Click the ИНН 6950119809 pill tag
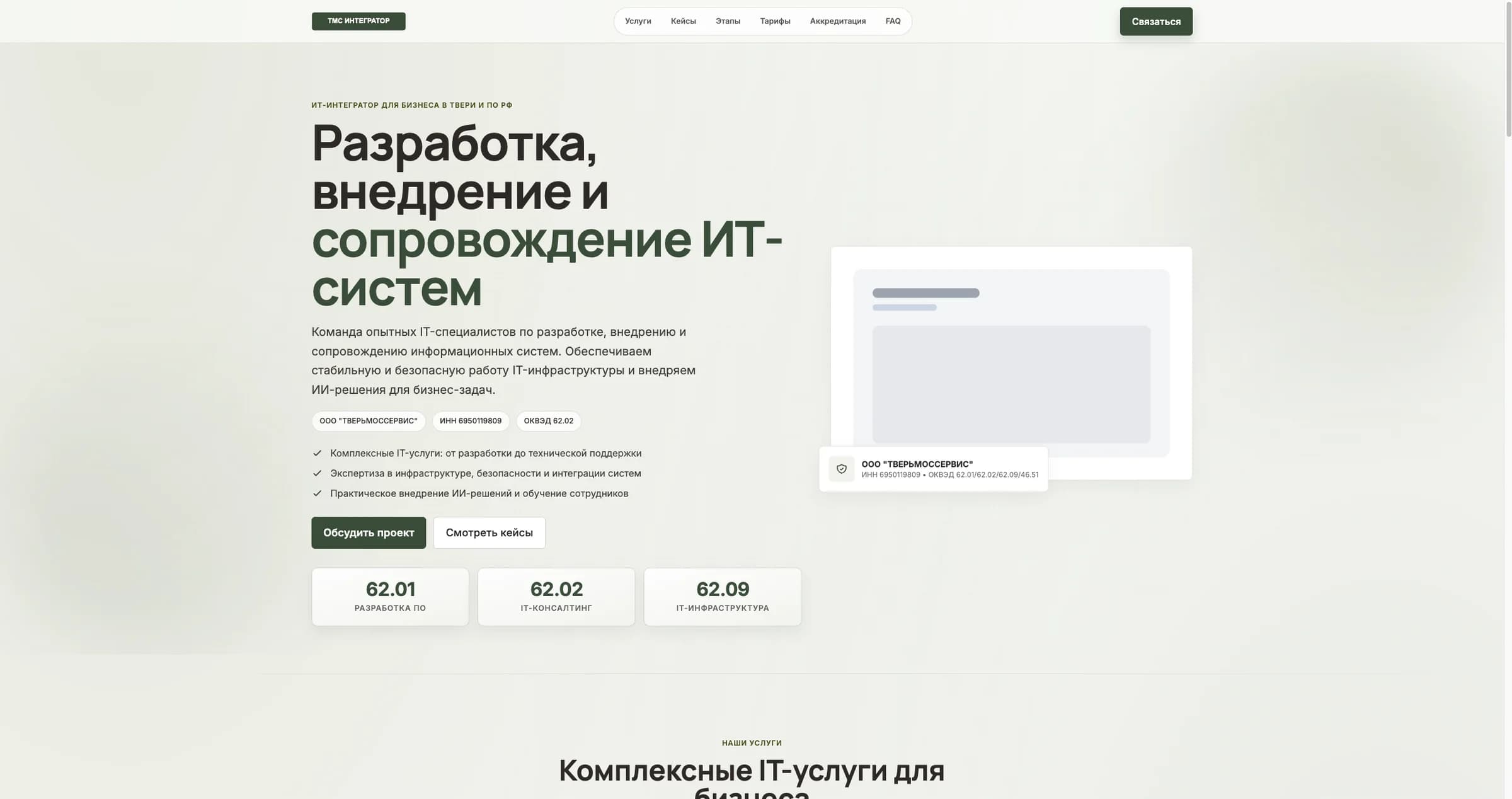Screen dimensions: 1512x799 (x=471, y=421)
